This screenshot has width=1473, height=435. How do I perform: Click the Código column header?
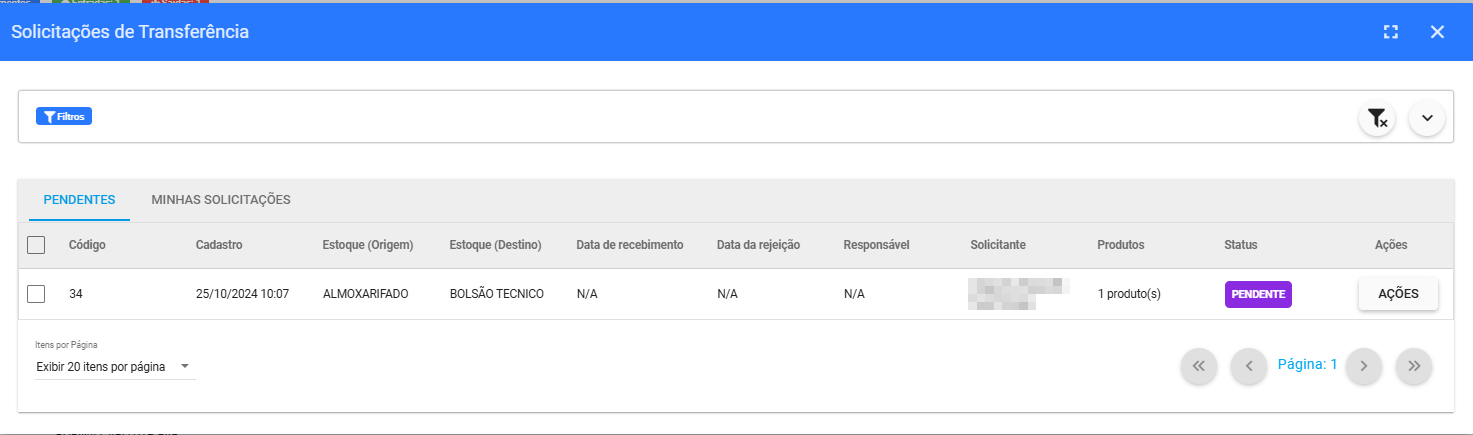pyautogui.click(x=87, y=245)
